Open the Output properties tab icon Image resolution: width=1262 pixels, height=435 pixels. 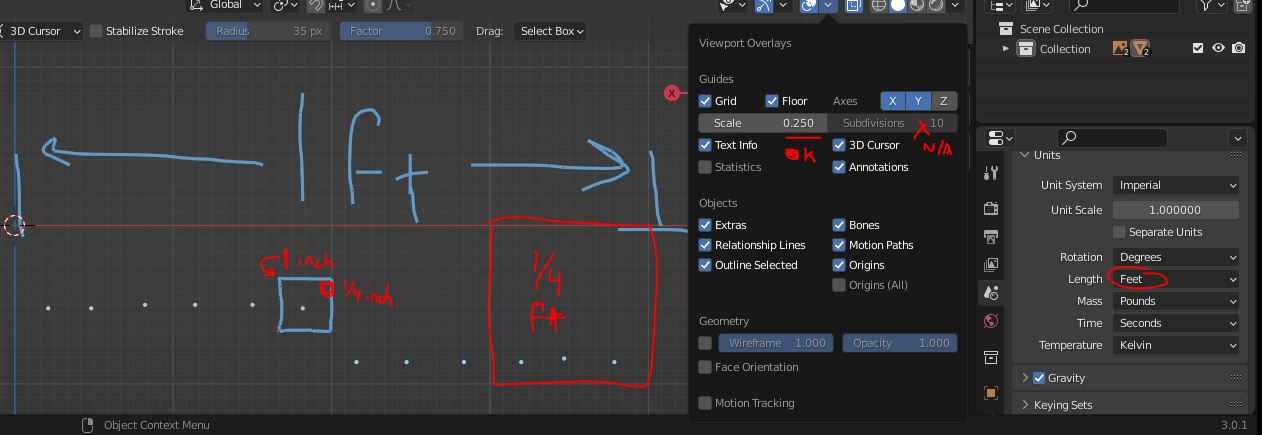coord(990,237)
